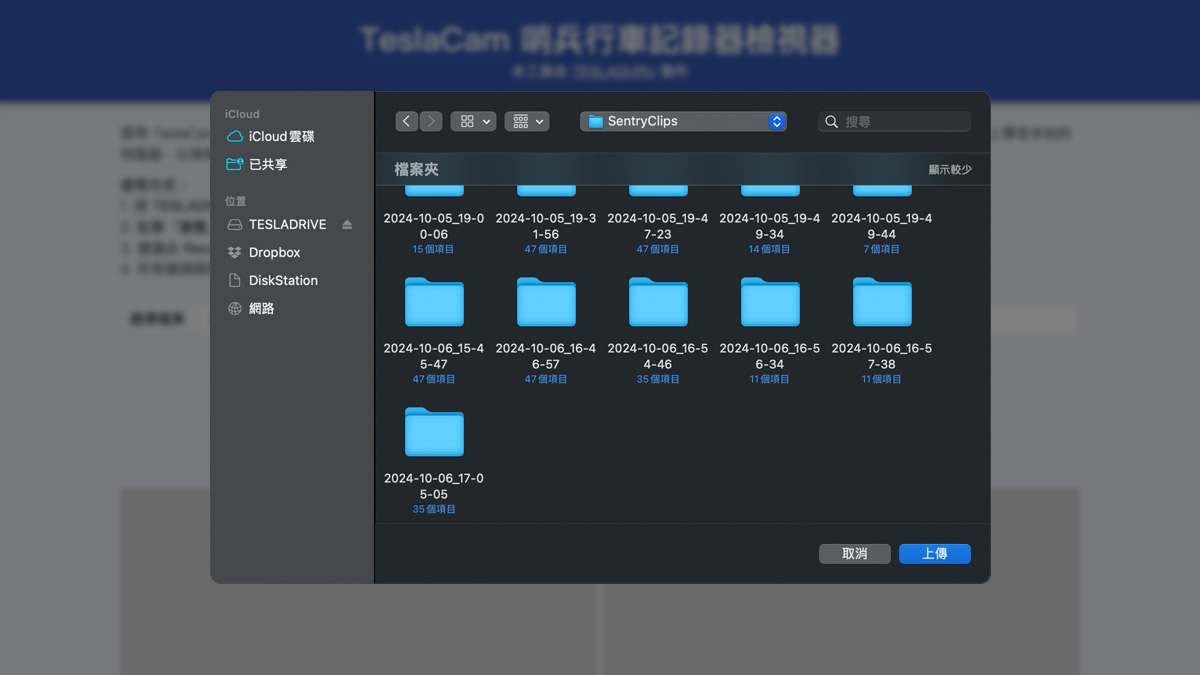Select the folder name 2024-10-05_19-31-56
The height and width of the screenshot is (675, 1200).
coord(546,226)
